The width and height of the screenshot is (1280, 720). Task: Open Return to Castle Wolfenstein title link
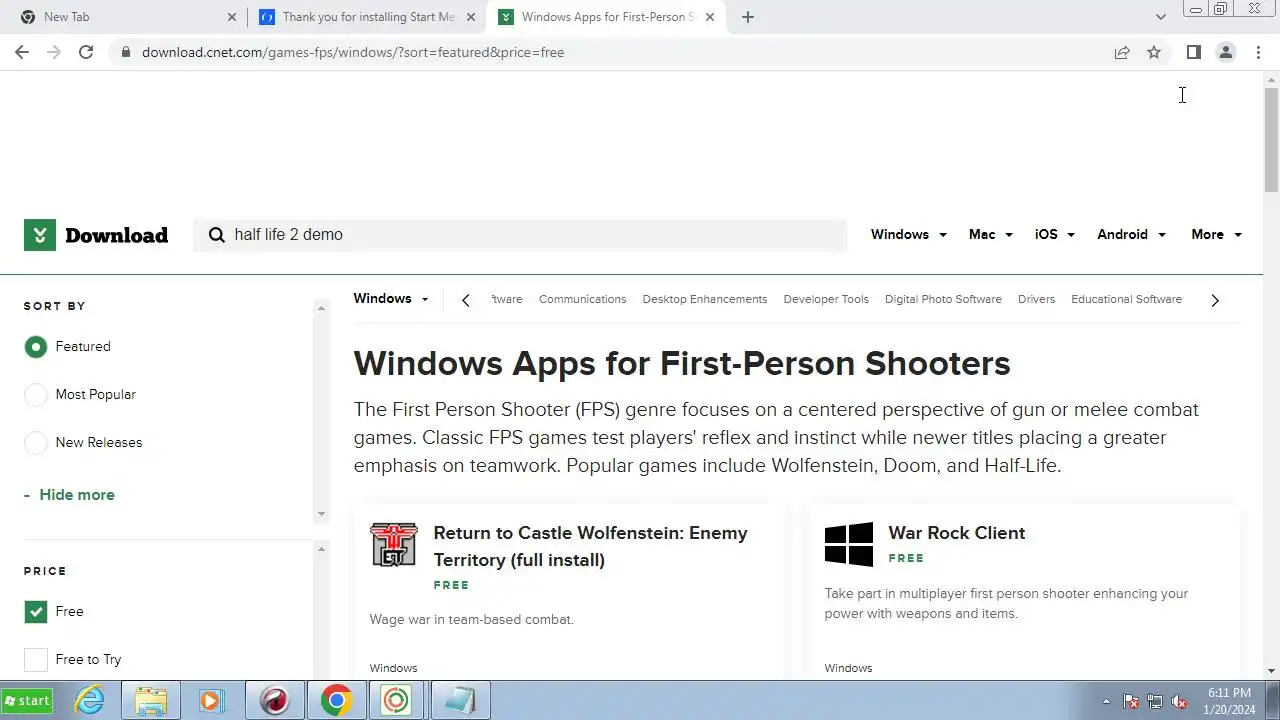pyautogui.click(x=590, y=546)
